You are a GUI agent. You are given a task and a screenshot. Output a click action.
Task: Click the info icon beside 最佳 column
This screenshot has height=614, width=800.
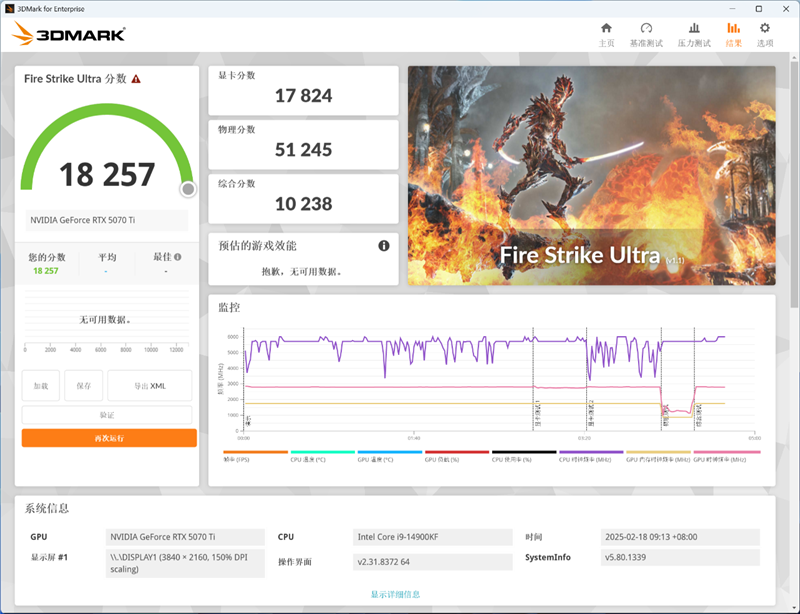tap(178, 256)
